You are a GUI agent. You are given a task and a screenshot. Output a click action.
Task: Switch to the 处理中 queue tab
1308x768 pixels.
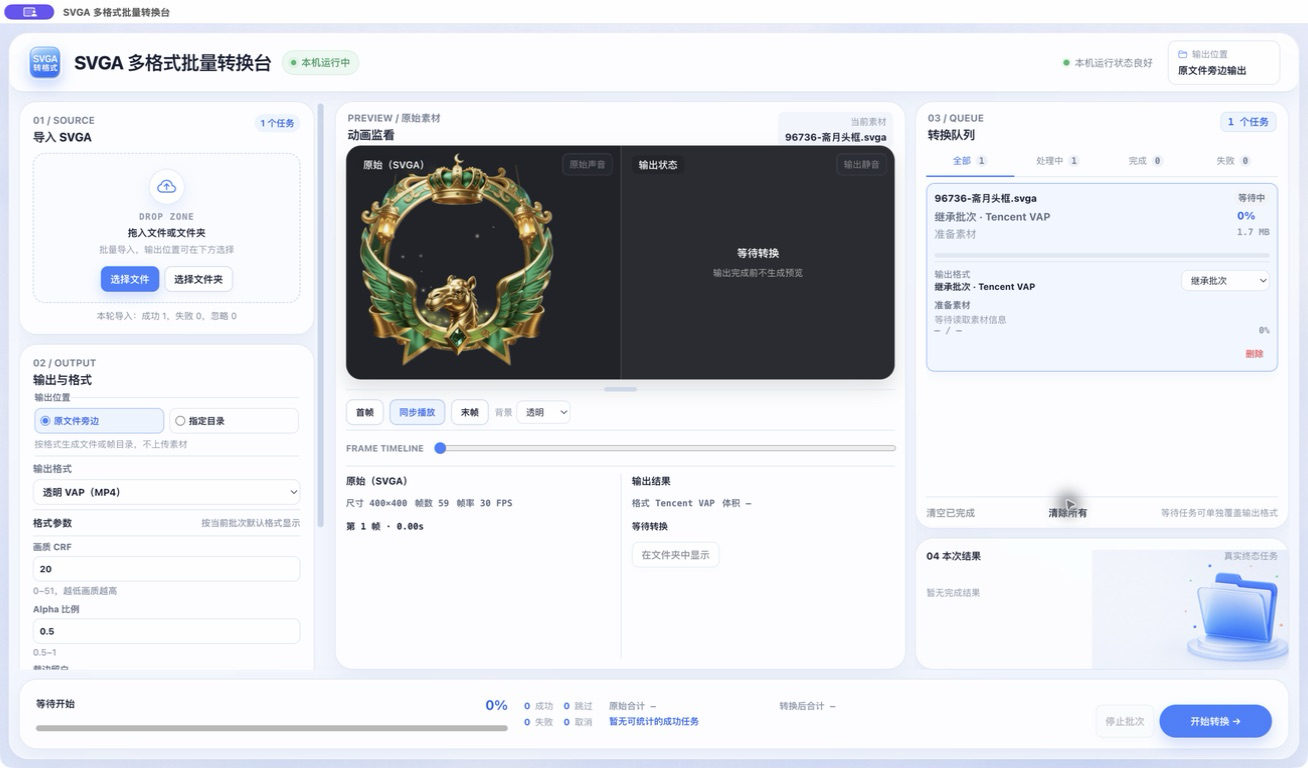[1057, 161]
